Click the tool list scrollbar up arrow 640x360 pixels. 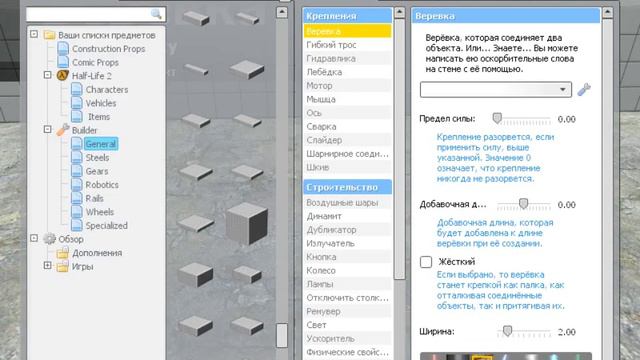[x=400, y=12]
